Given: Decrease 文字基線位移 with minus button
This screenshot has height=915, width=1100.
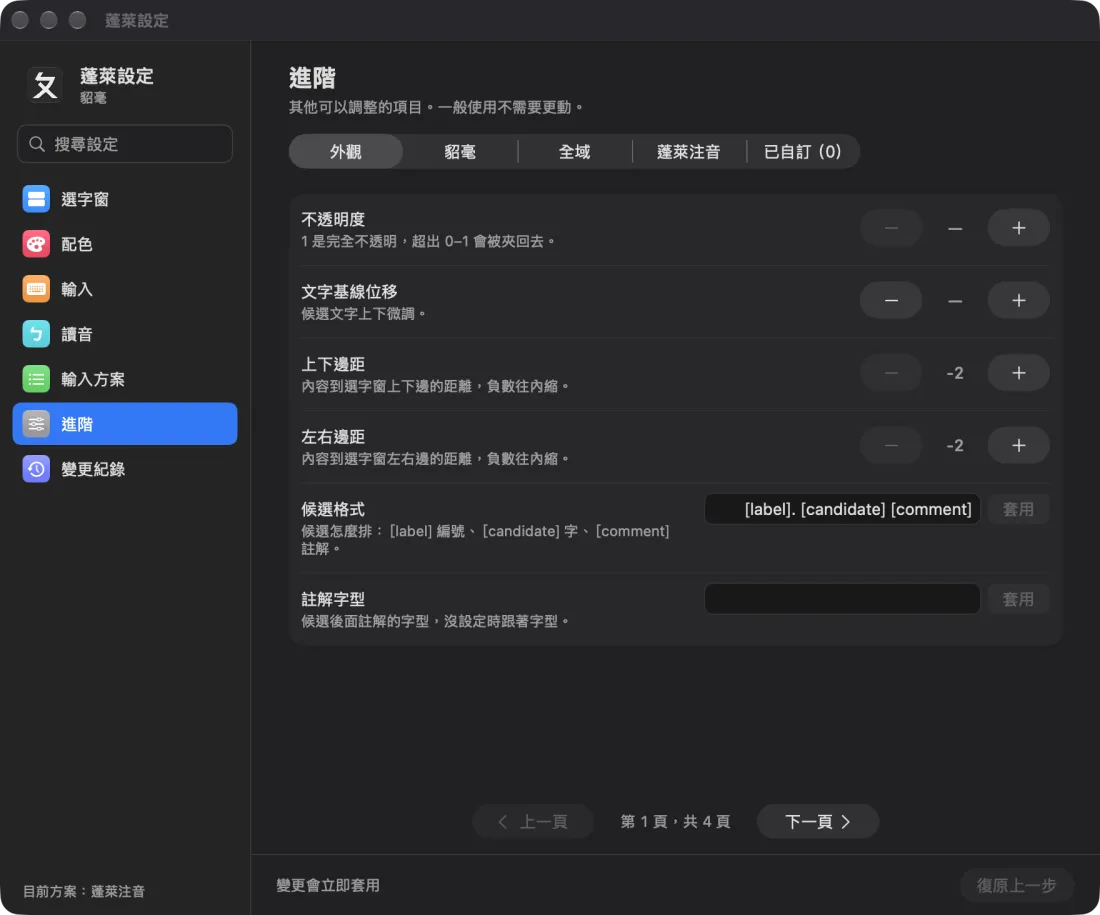Looking at the screenshot, I should (891, 300).
